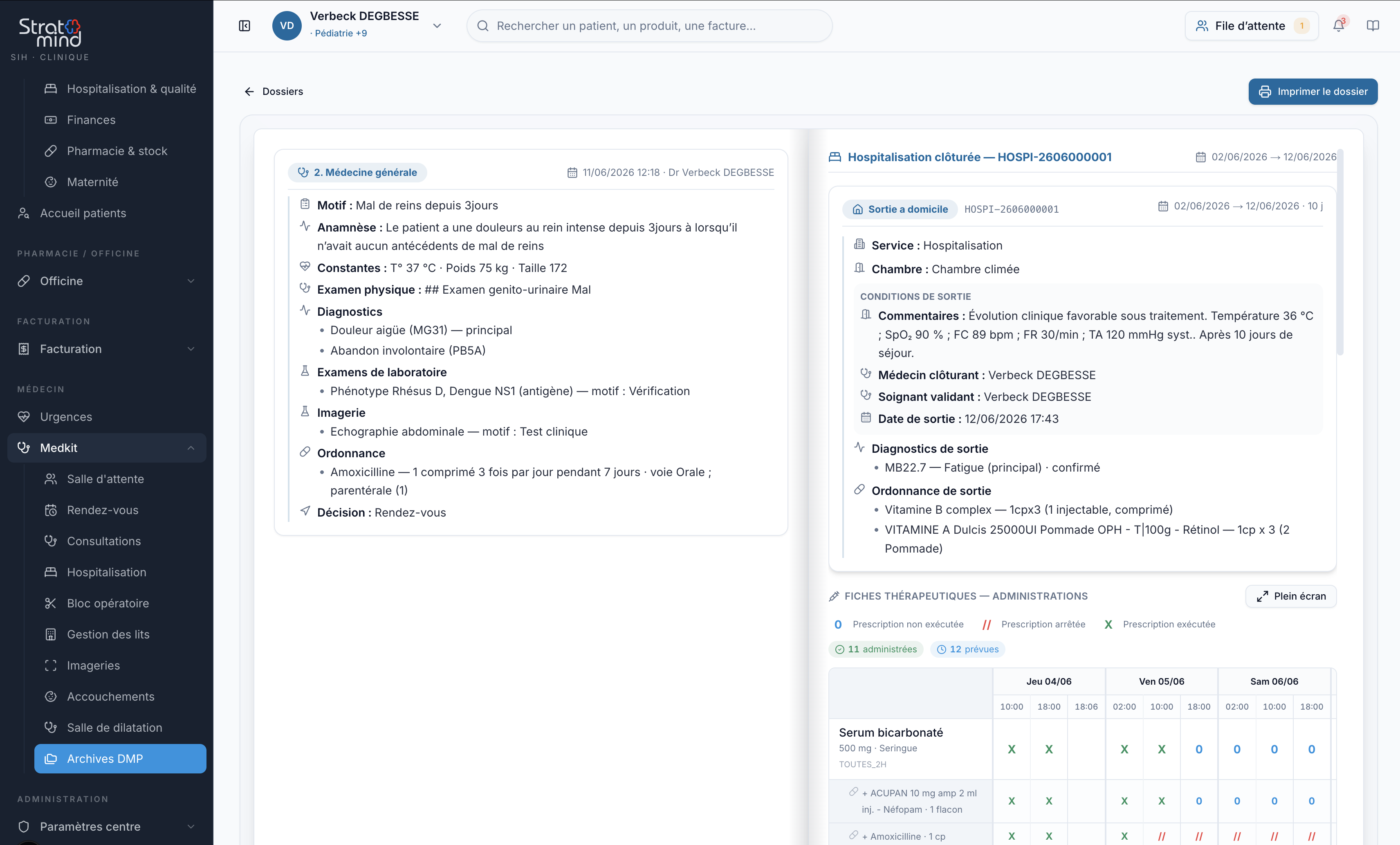Open Accueil patients in the sidebar
This screenshot has width=1400, height=845.
tap(107, 213)
